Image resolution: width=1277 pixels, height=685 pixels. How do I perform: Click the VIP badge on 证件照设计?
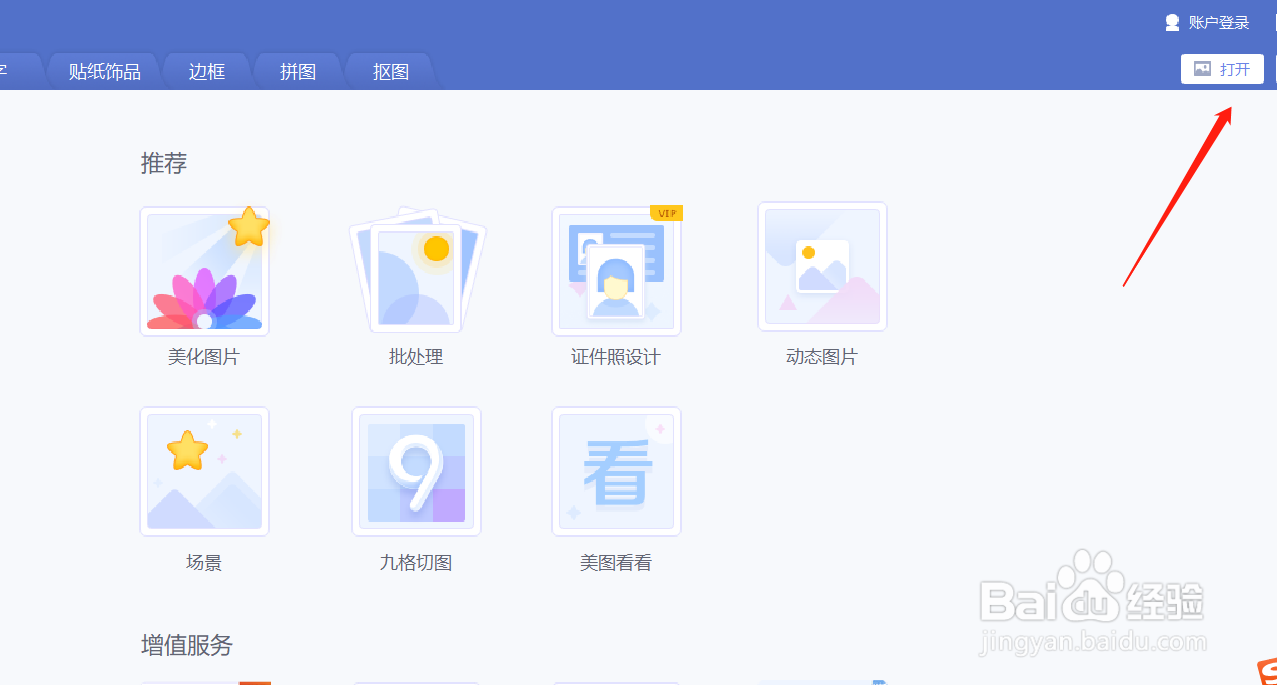point(667,213)
